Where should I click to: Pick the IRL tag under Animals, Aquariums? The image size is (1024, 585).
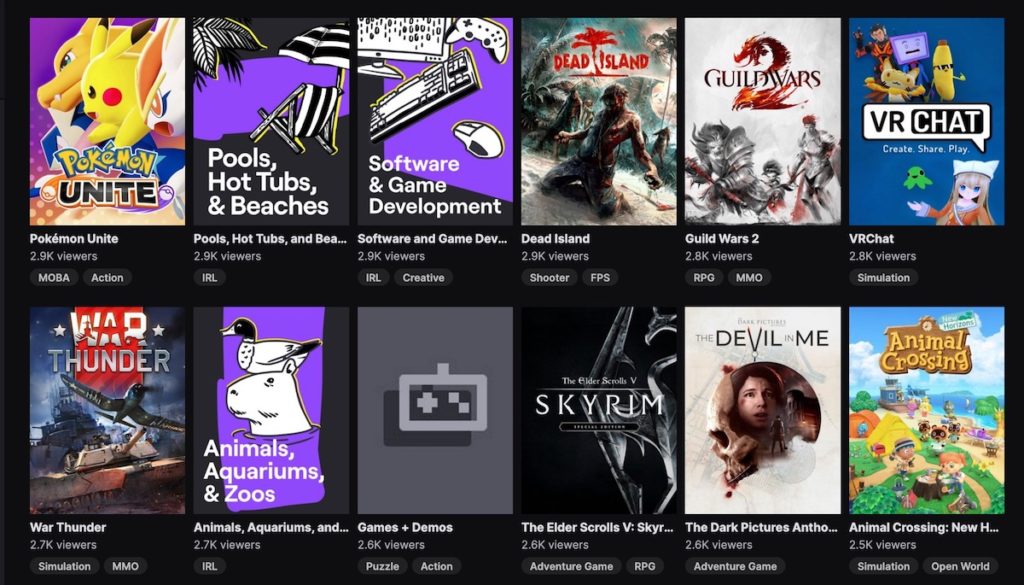click(210, 566)
